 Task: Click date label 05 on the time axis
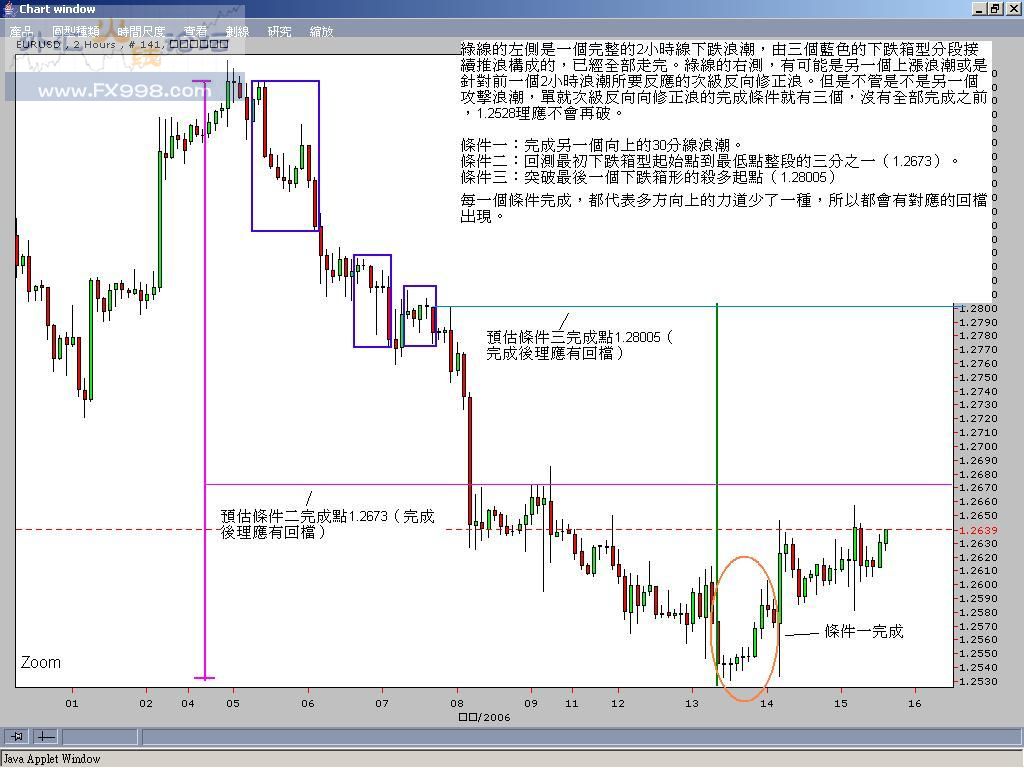point(233,703)
